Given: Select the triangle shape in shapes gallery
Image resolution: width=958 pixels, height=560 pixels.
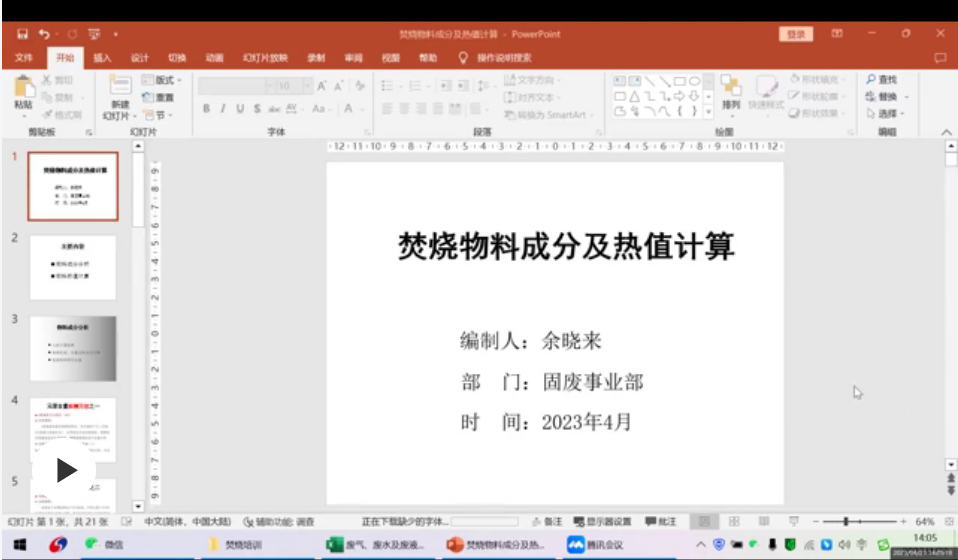Looking at the screenshot, I should click(635, 96).
